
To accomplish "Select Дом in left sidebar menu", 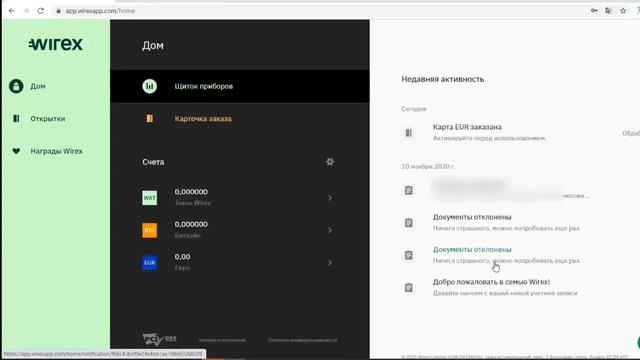I will pos(38,86).
